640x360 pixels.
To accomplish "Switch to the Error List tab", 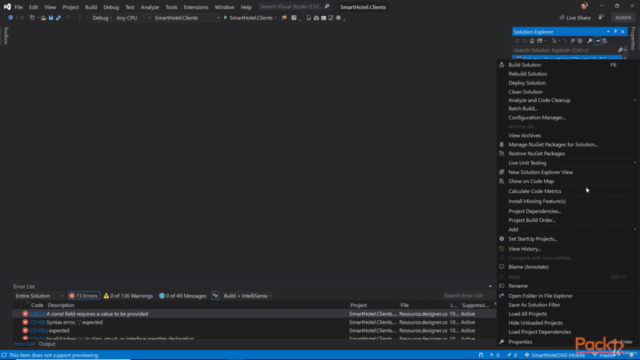I will tap(24, 344).
